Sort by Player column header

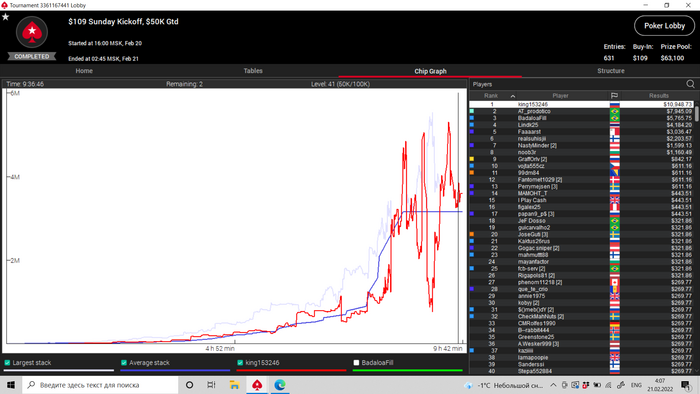click(x=560, y=95)
